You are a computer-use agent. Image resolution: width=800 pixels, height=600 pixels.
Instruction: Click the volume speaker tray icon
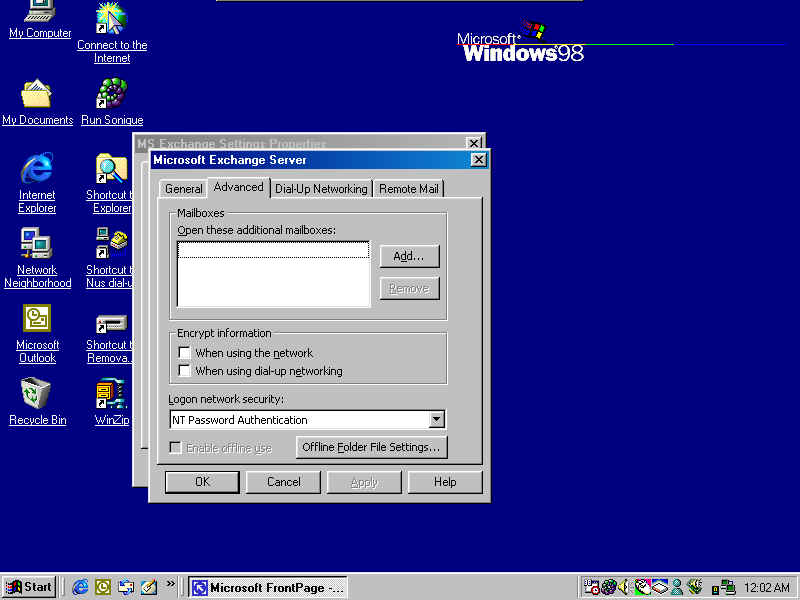point(623,587)
